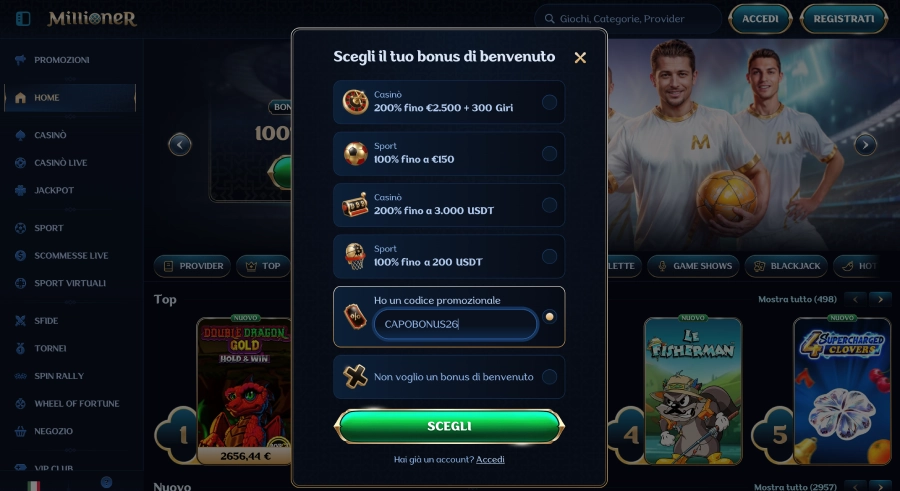Select the Italian flag language icon

coord(33,486)
